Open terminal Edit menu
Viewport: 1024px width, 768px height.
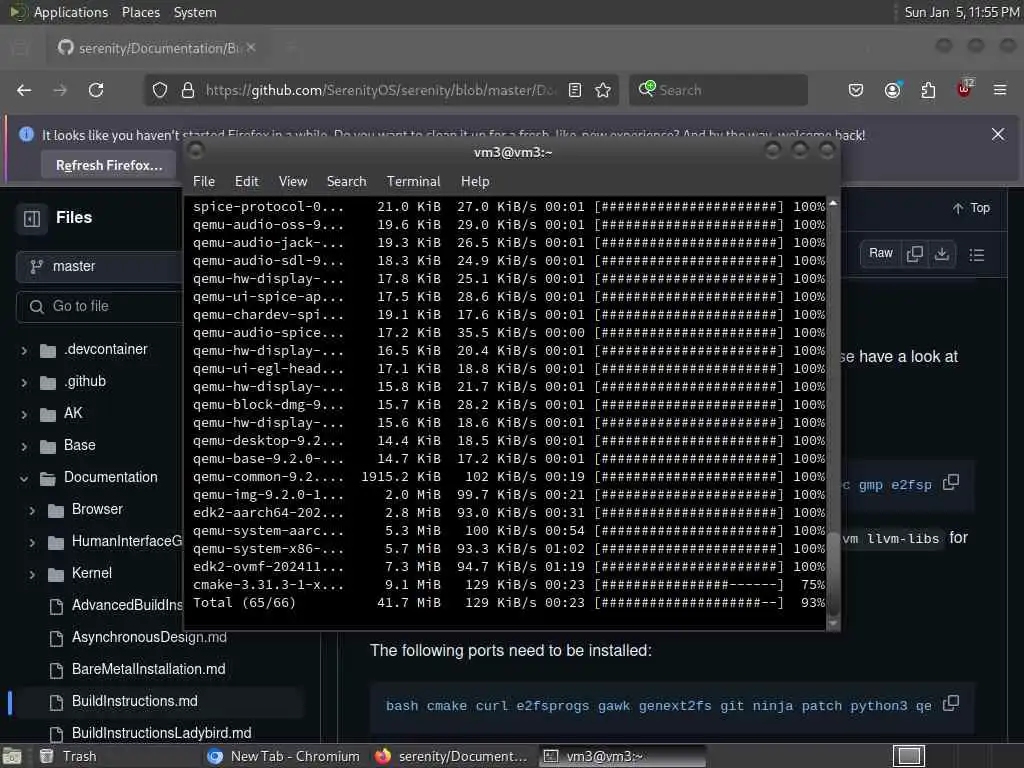point(246,182)
